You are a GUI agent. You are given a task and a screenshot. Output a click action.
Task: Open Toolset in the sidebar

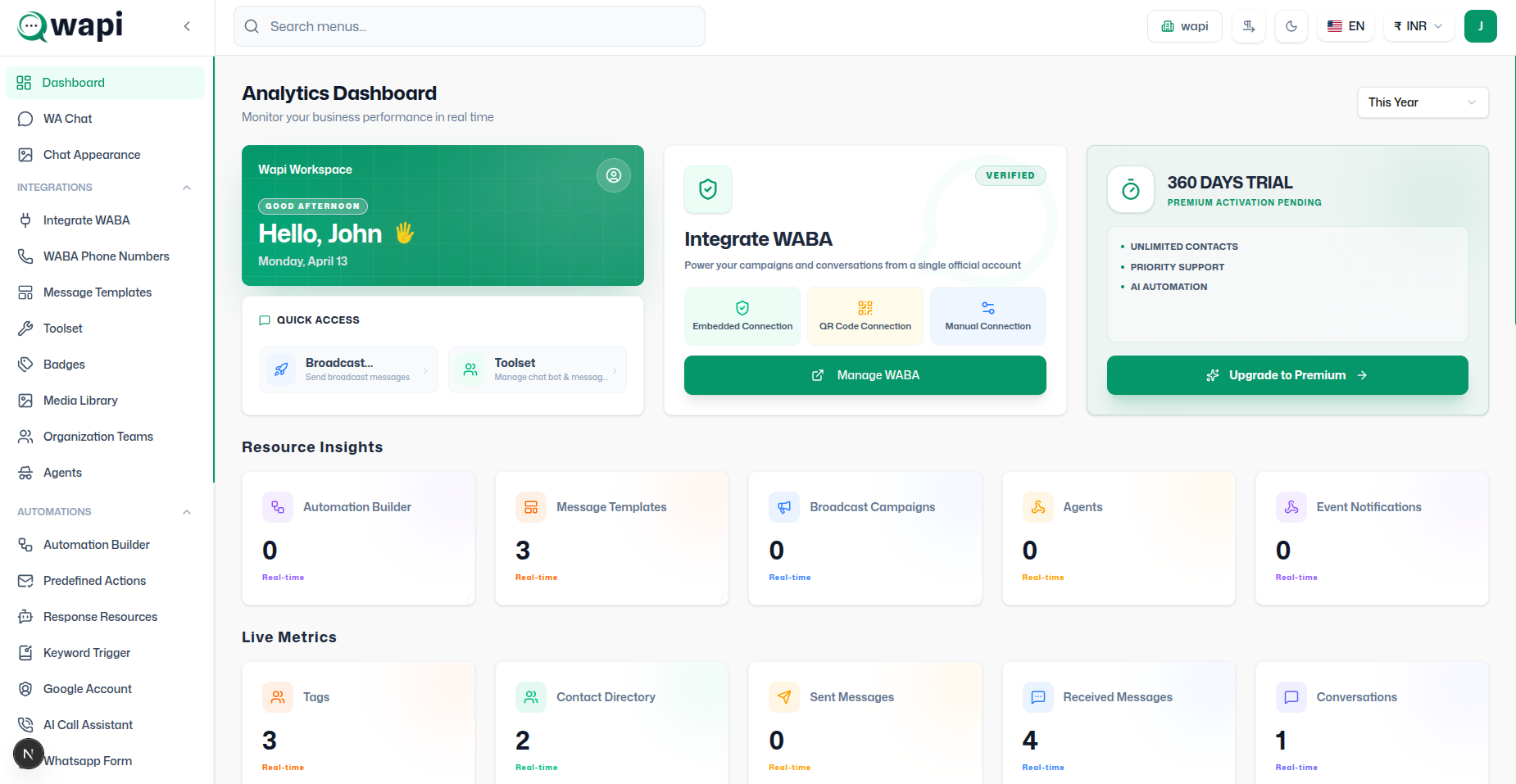[x=105, y=329]
